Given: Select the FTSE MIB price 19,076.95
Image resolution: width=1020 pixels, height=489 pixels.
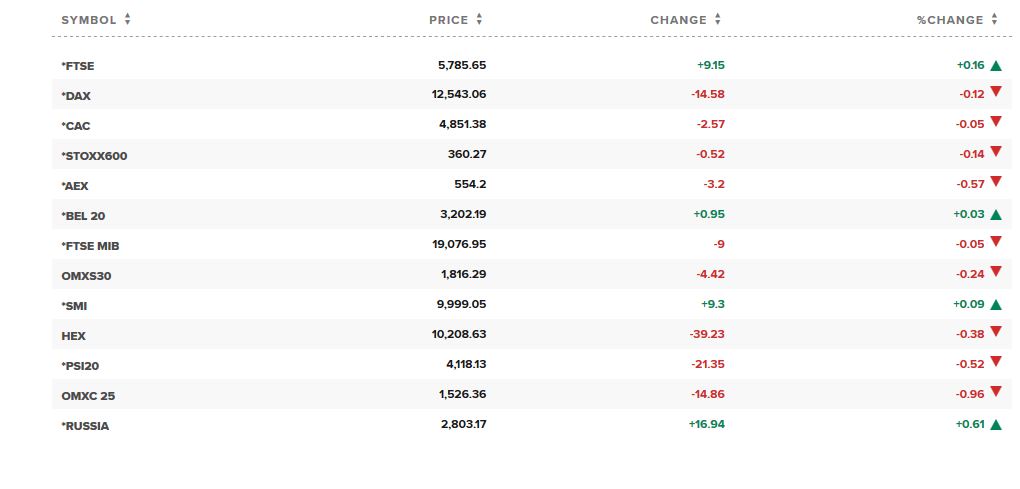Looking at the screenshot, I should [x=459, y=244].
